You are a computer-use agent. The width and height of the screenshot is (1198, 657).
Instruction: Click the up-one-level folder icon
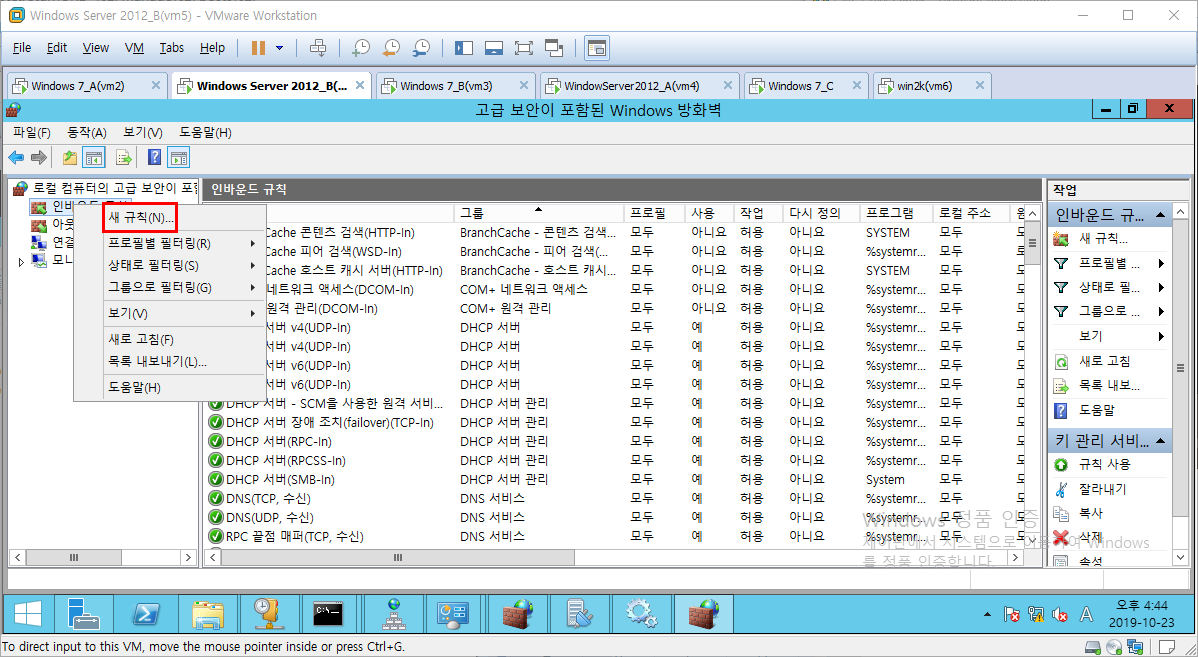tap(70, 157)
